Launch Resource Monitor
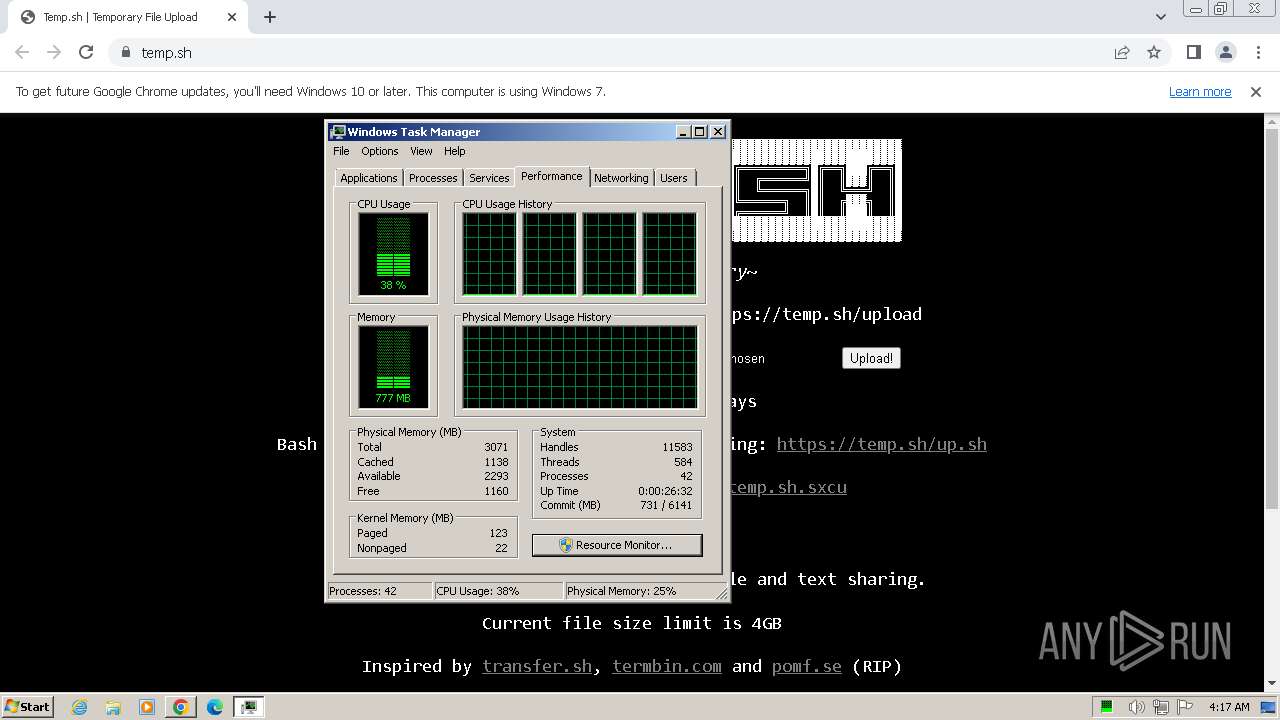The width and height of the screenshot is (1280, 720). tap(617, 545)
